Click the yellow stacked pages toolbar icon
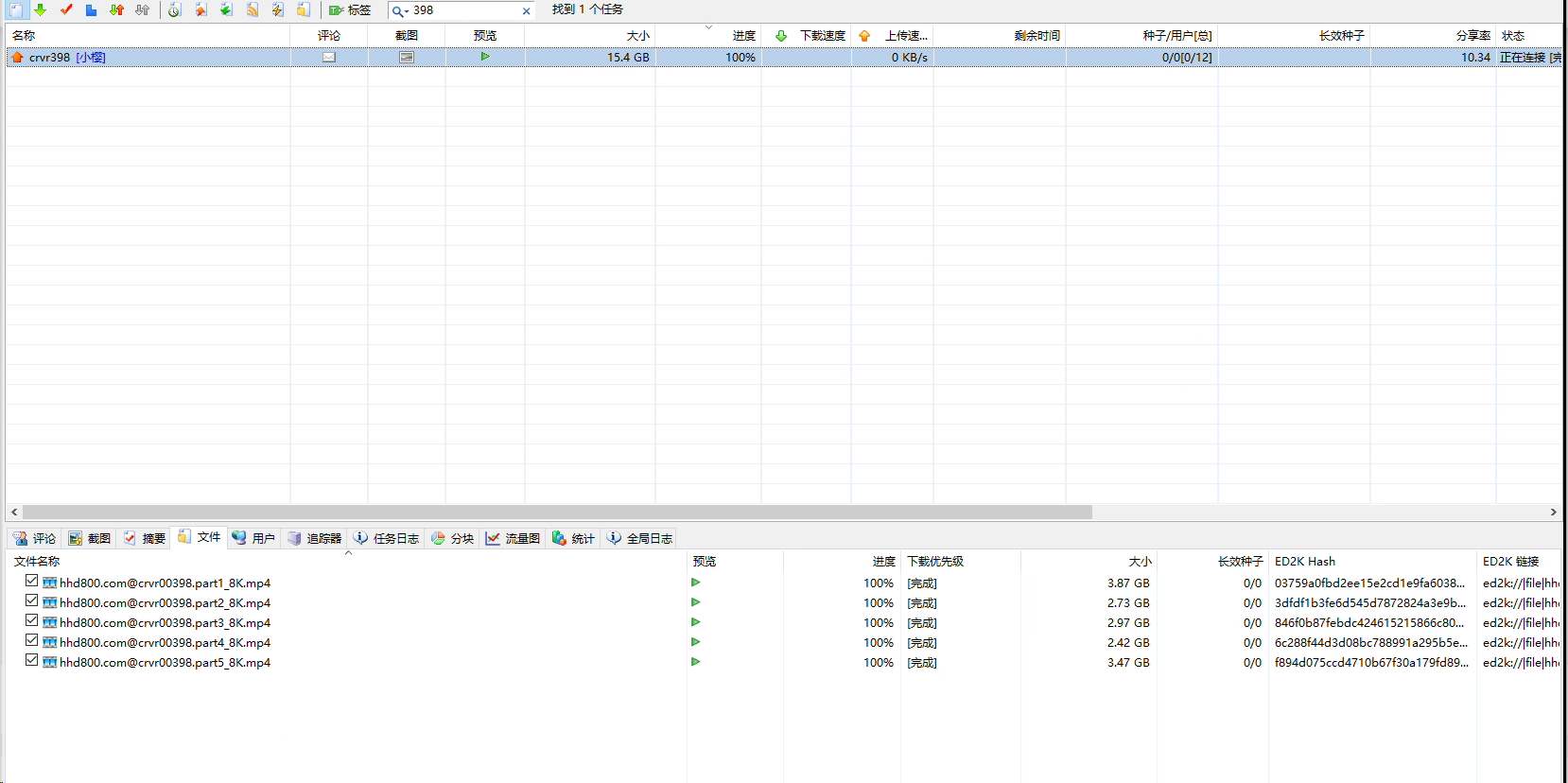The height and width of the screenshot is (783, 1568). click(x=304, y=10)
